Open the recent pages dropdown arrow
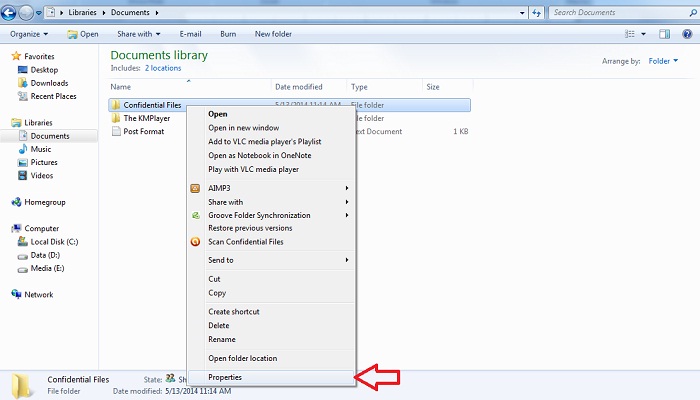 coord(38,13)
